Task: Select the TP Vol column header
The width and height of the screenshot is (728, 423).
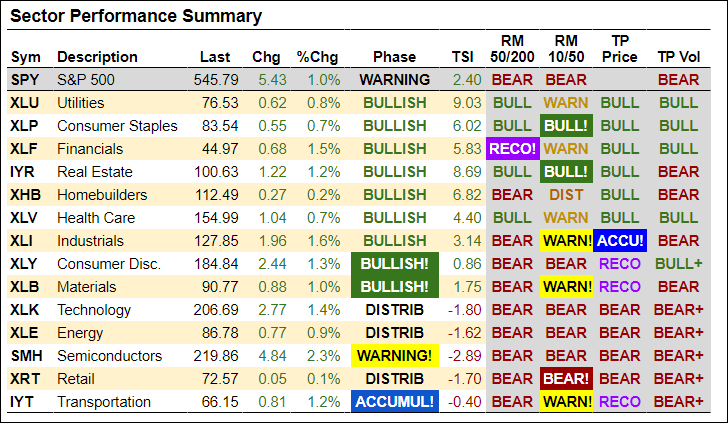Action: pyautogui.click(x=678, y=57)
